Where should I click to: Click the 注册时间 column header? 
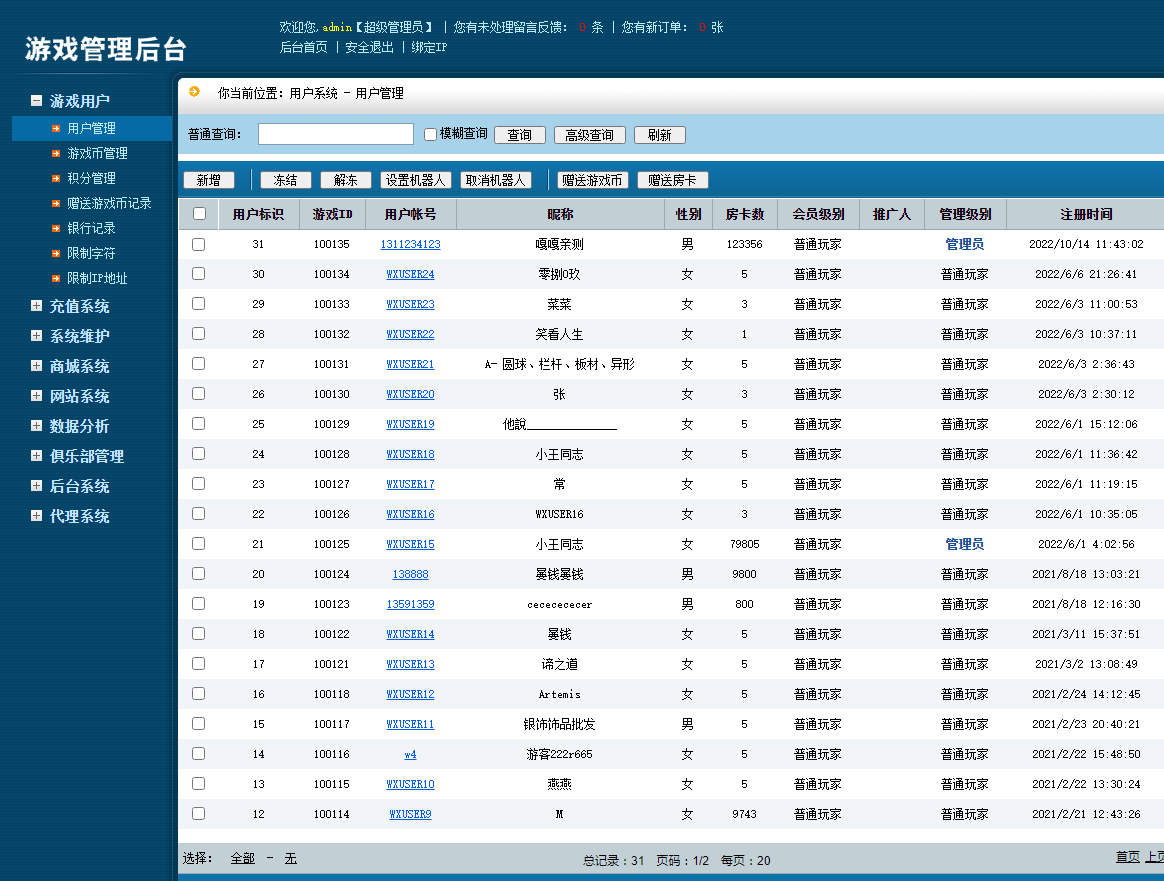tap(1086, 214)
